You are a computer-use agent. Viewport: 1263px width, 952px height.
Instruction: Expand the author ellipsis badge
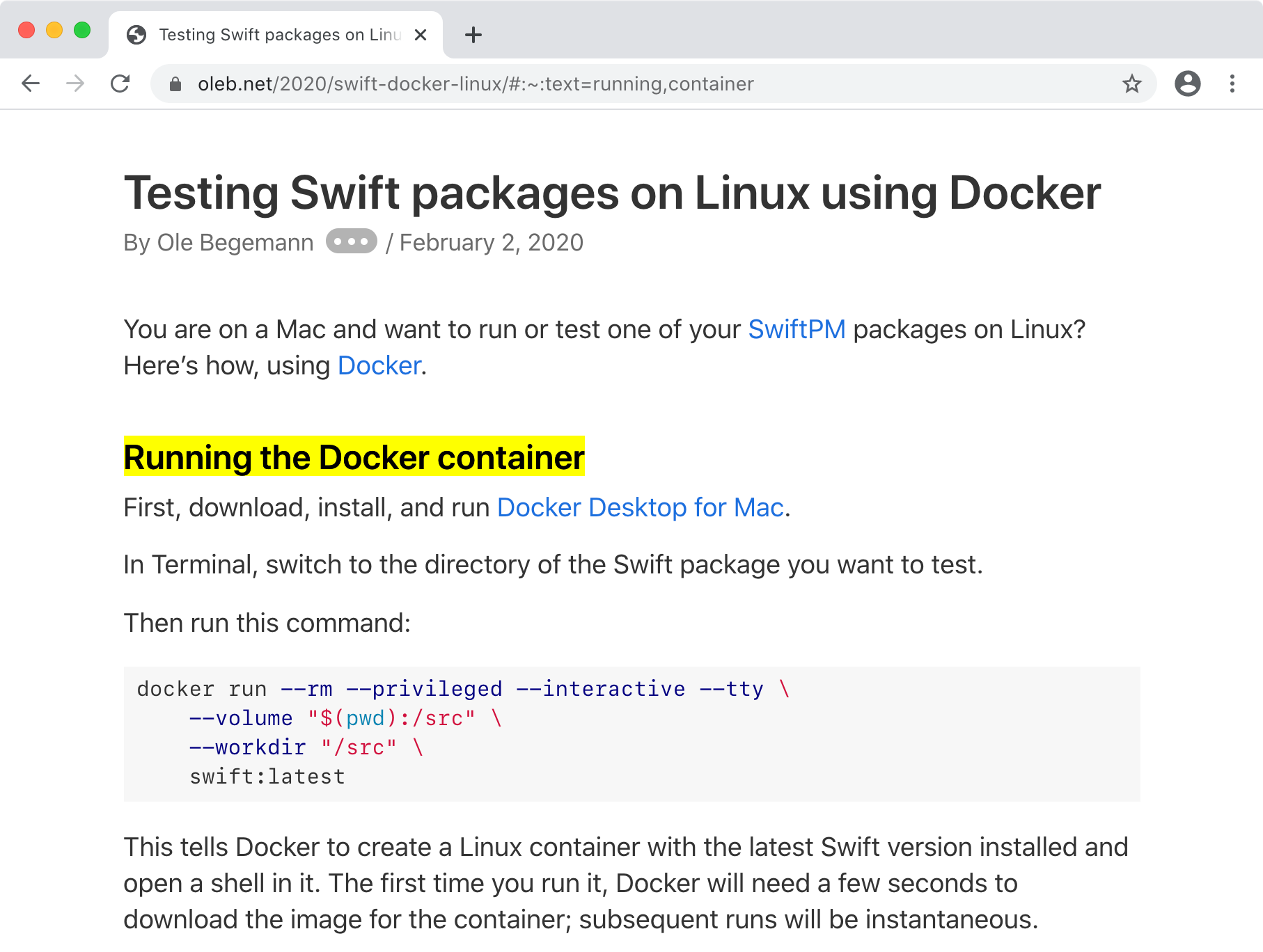(x=352, y=241)
